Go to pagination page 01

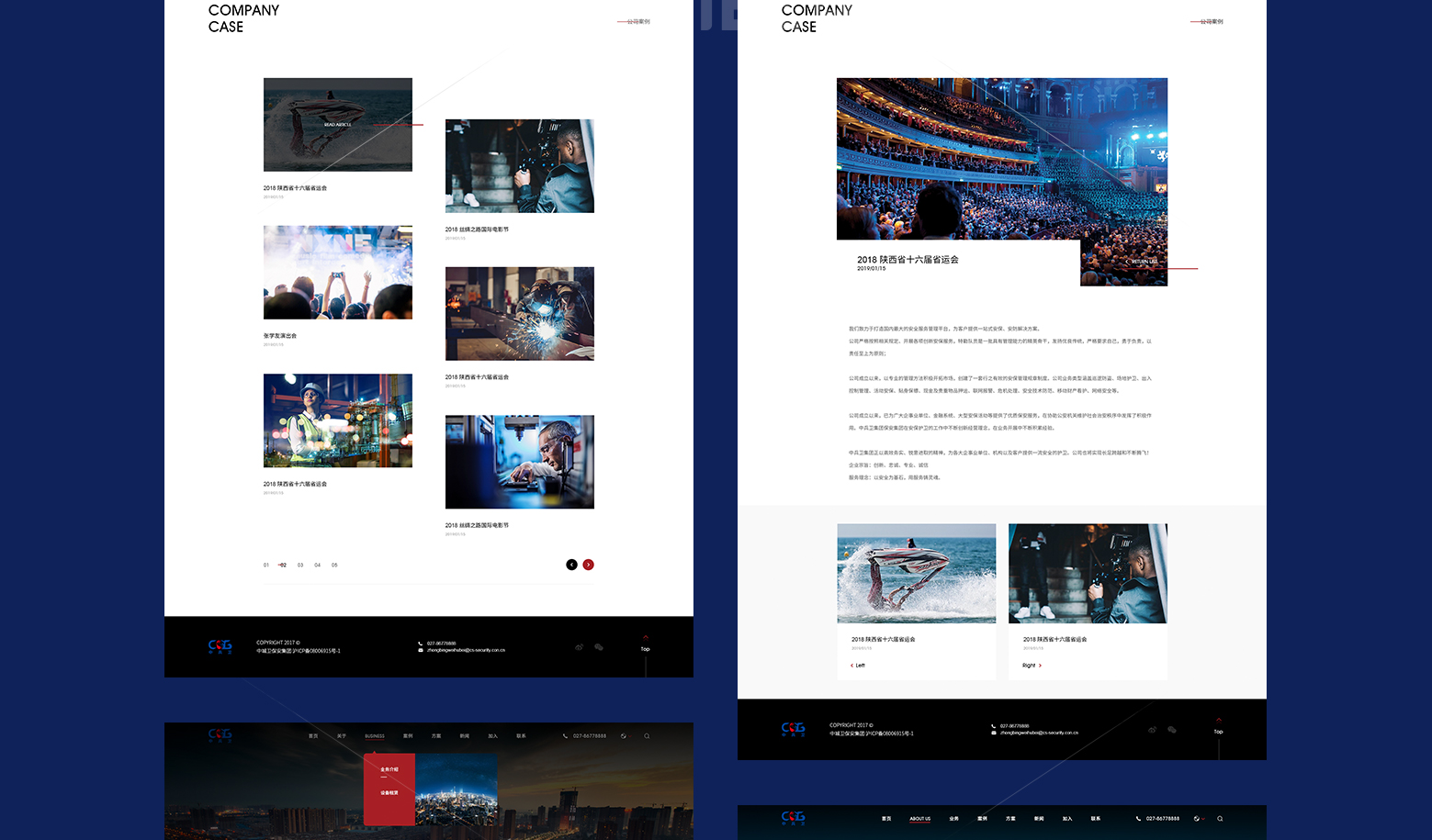point(266,566)
